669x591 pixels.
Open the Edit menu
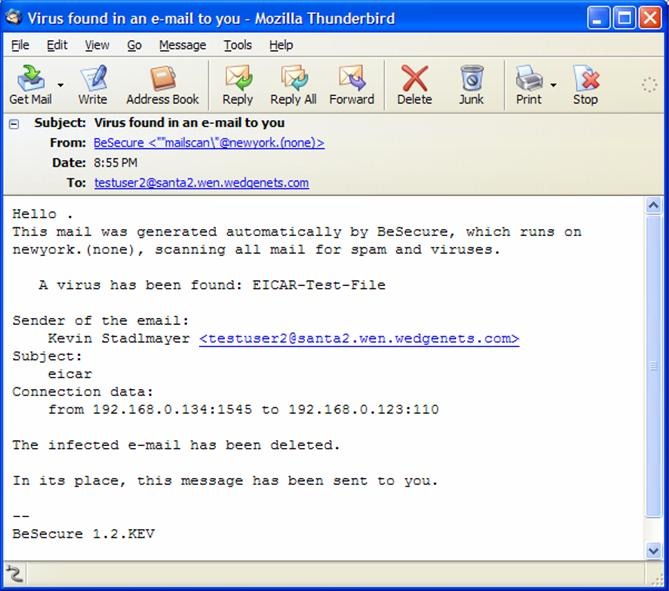click(x=57, y=45)
